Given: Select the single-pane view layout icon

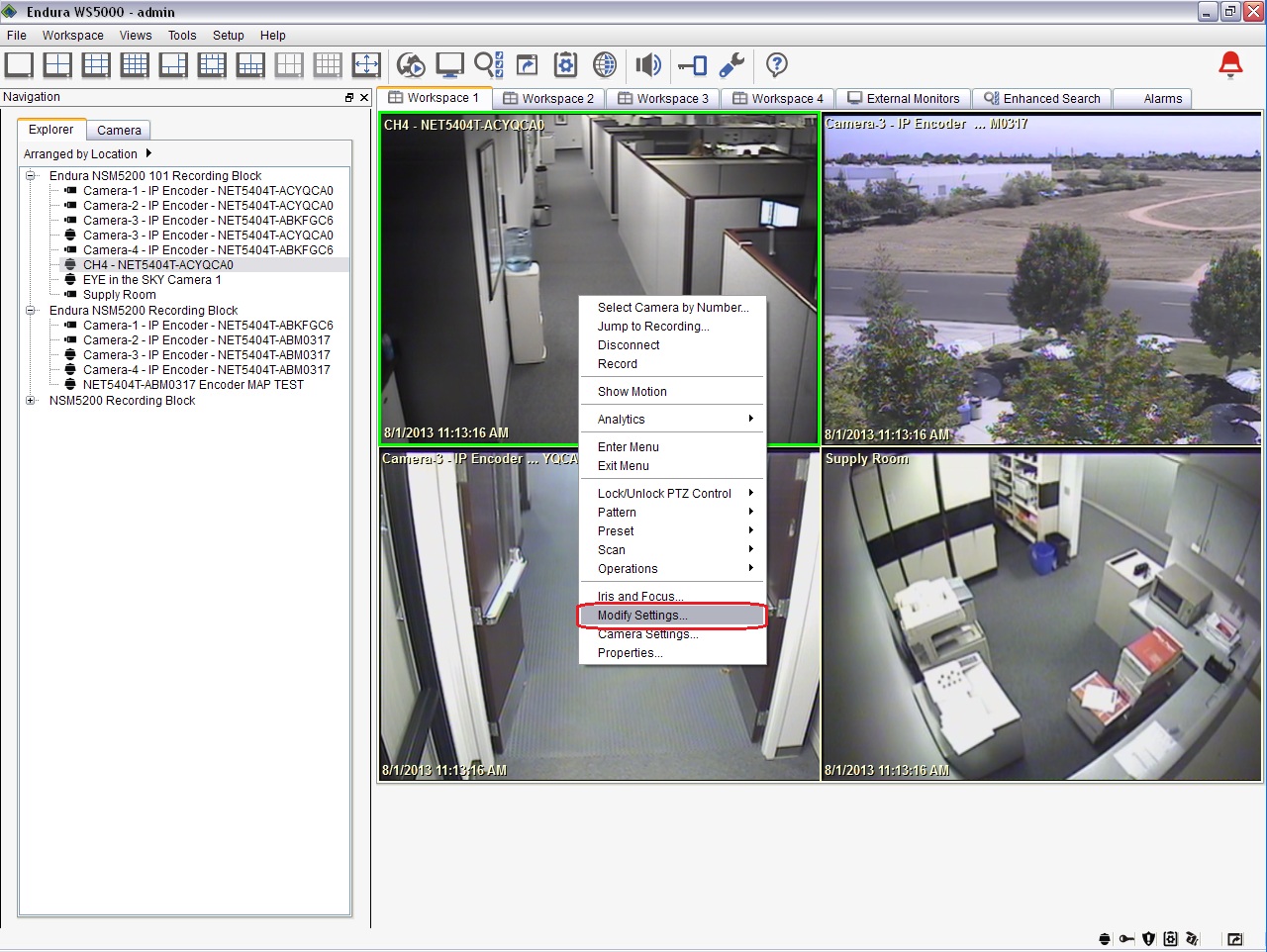Looking at the screenshot, I should coord(19,65).
